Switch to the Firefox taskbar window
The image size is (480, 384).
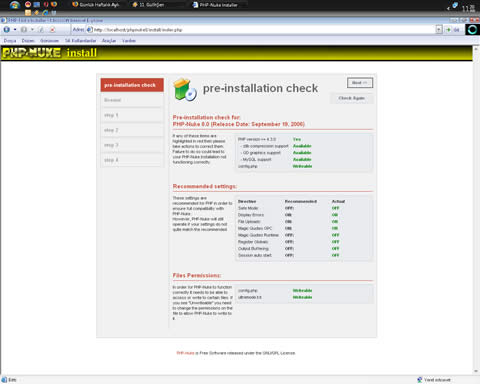coord(96,5)
